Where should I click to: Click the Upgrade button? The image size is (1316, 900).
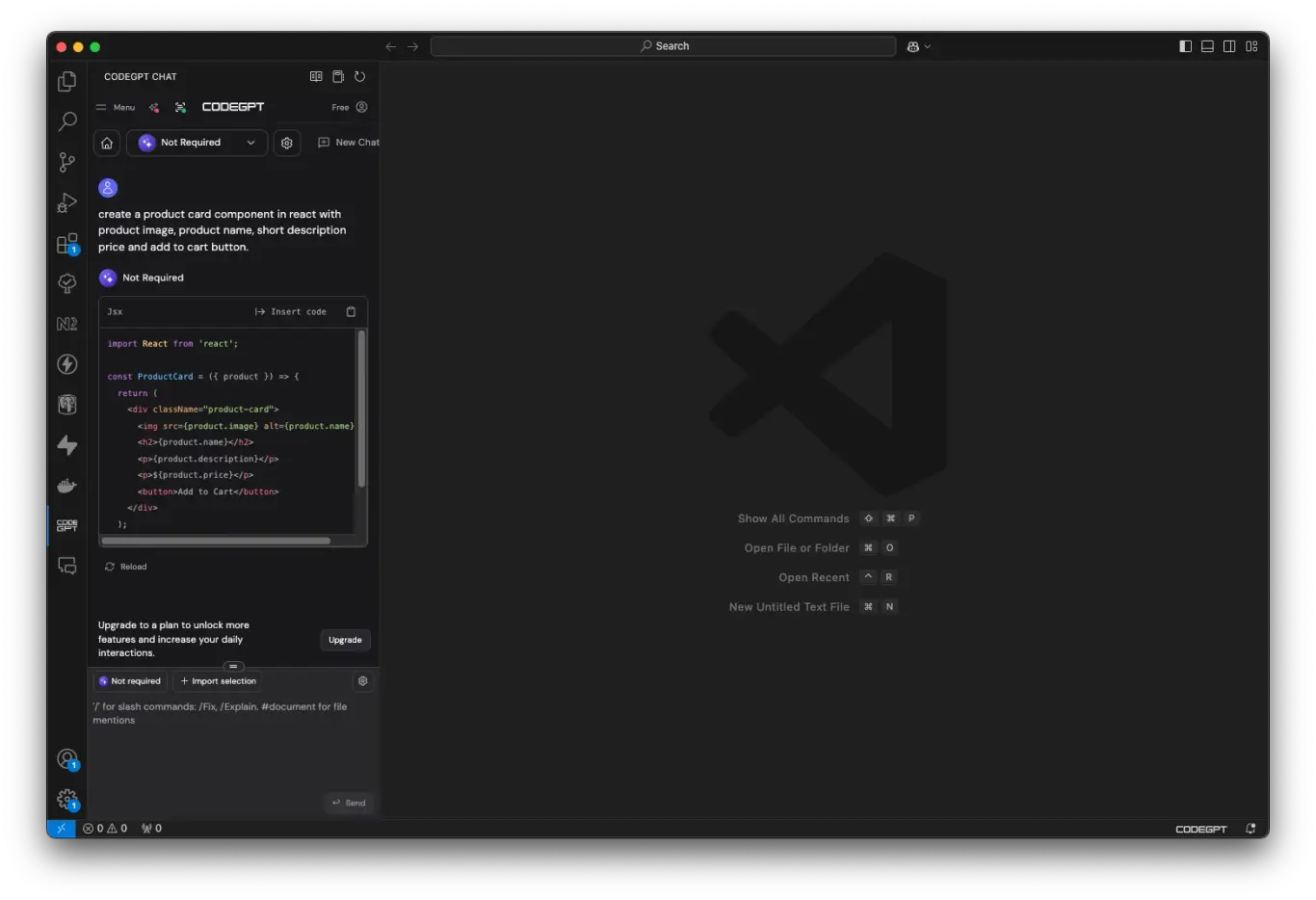345,640
